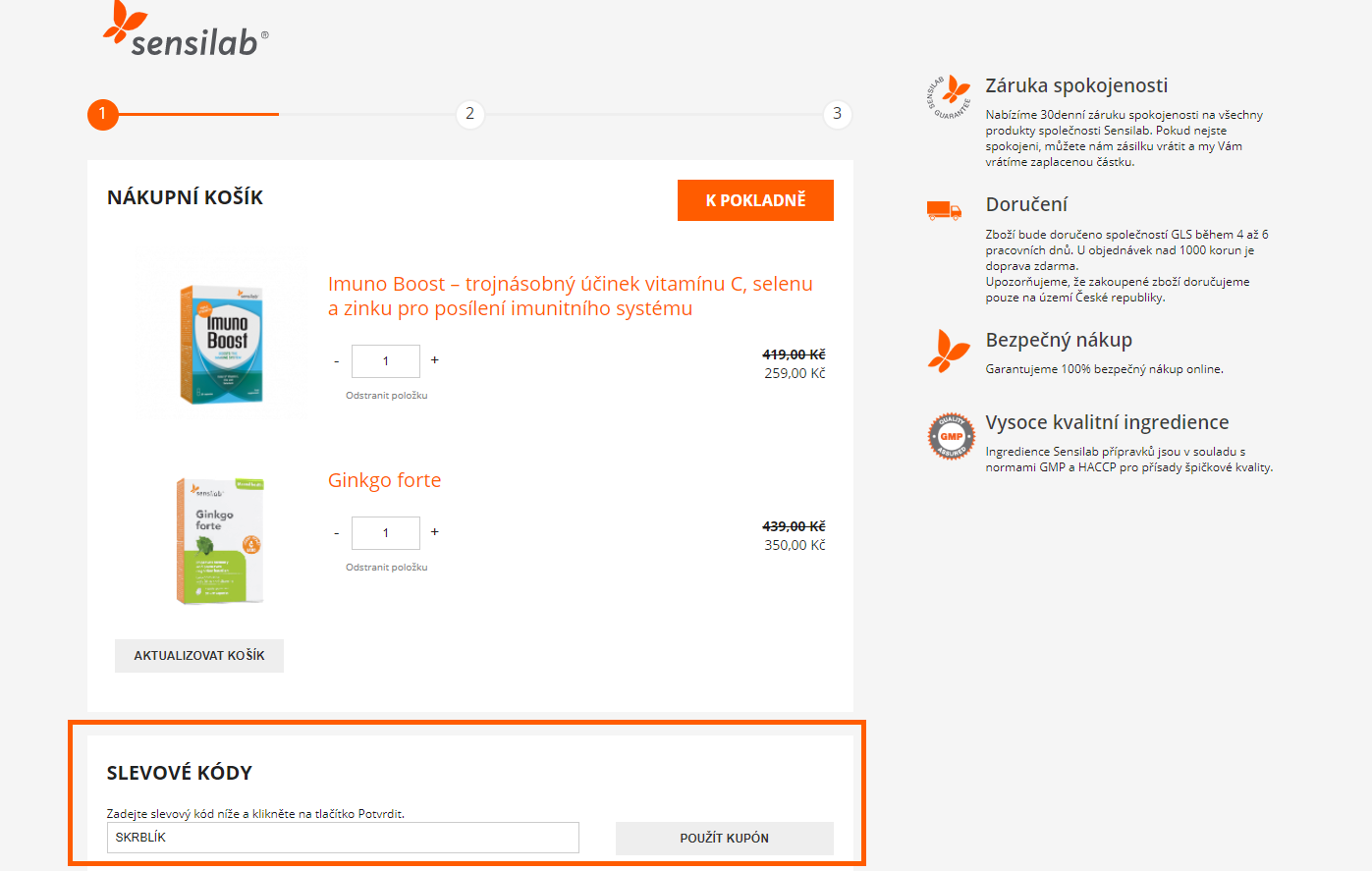The height and width of the screenshot is (871, 1372).
Task: Open the Ginkgo forte product link
Action: [384, 480]
